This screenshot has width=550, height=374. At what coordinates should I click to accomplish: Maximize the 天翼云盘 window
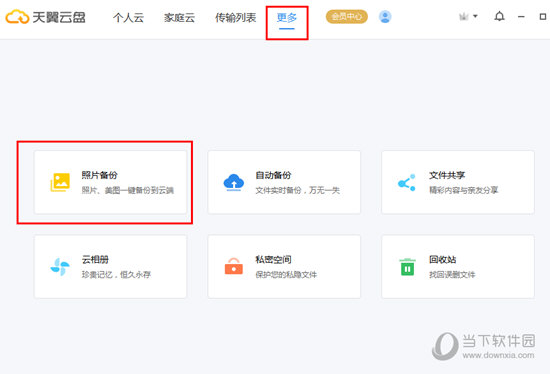coord(543,16)
